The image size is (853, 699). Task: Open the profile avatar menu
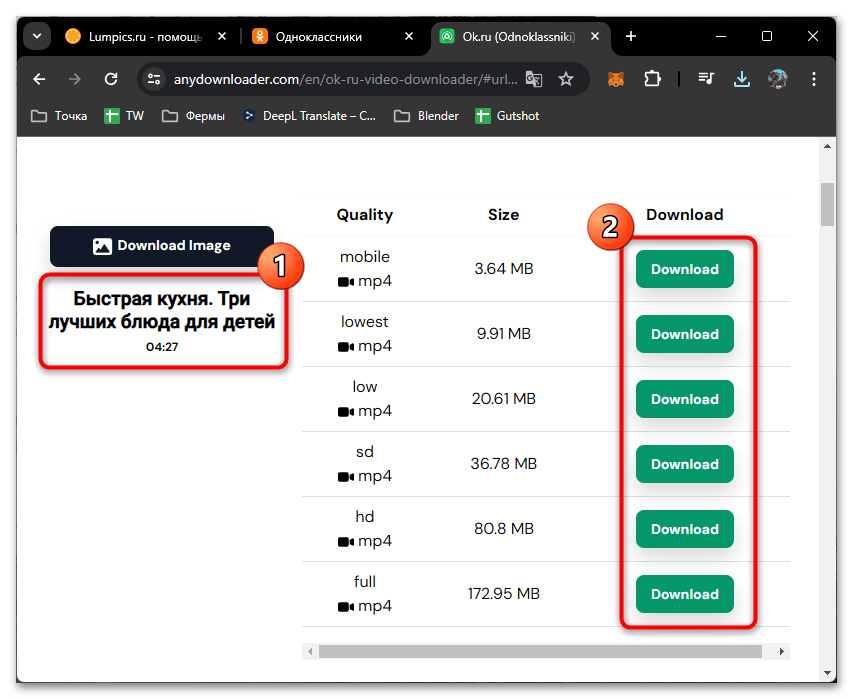tap(778, 79)
